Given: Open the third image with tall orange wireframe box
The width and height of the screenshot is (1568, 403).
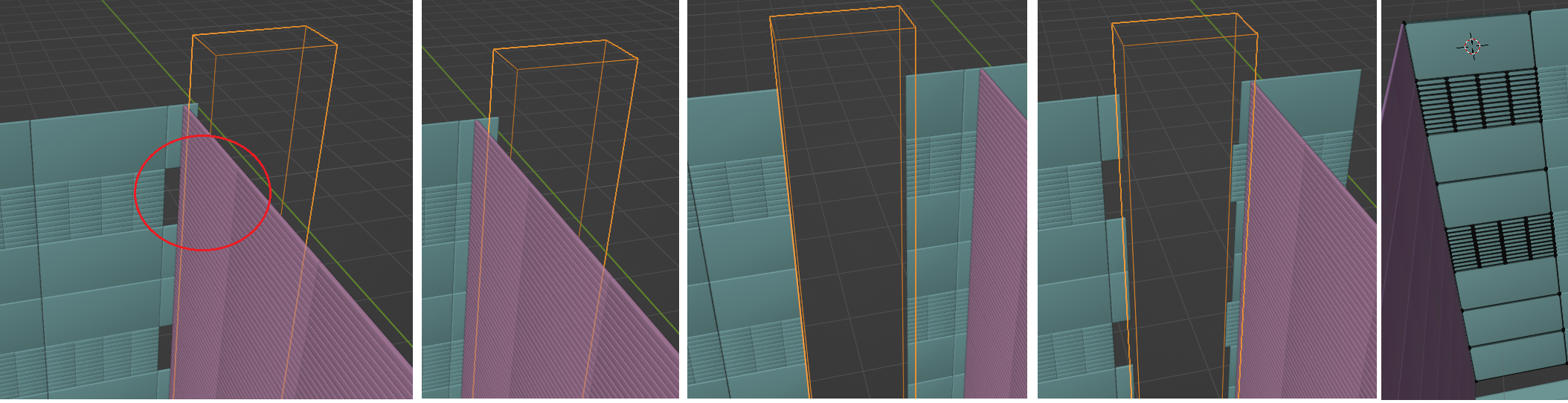Looking at the screenshot, I should click(857, 199).
